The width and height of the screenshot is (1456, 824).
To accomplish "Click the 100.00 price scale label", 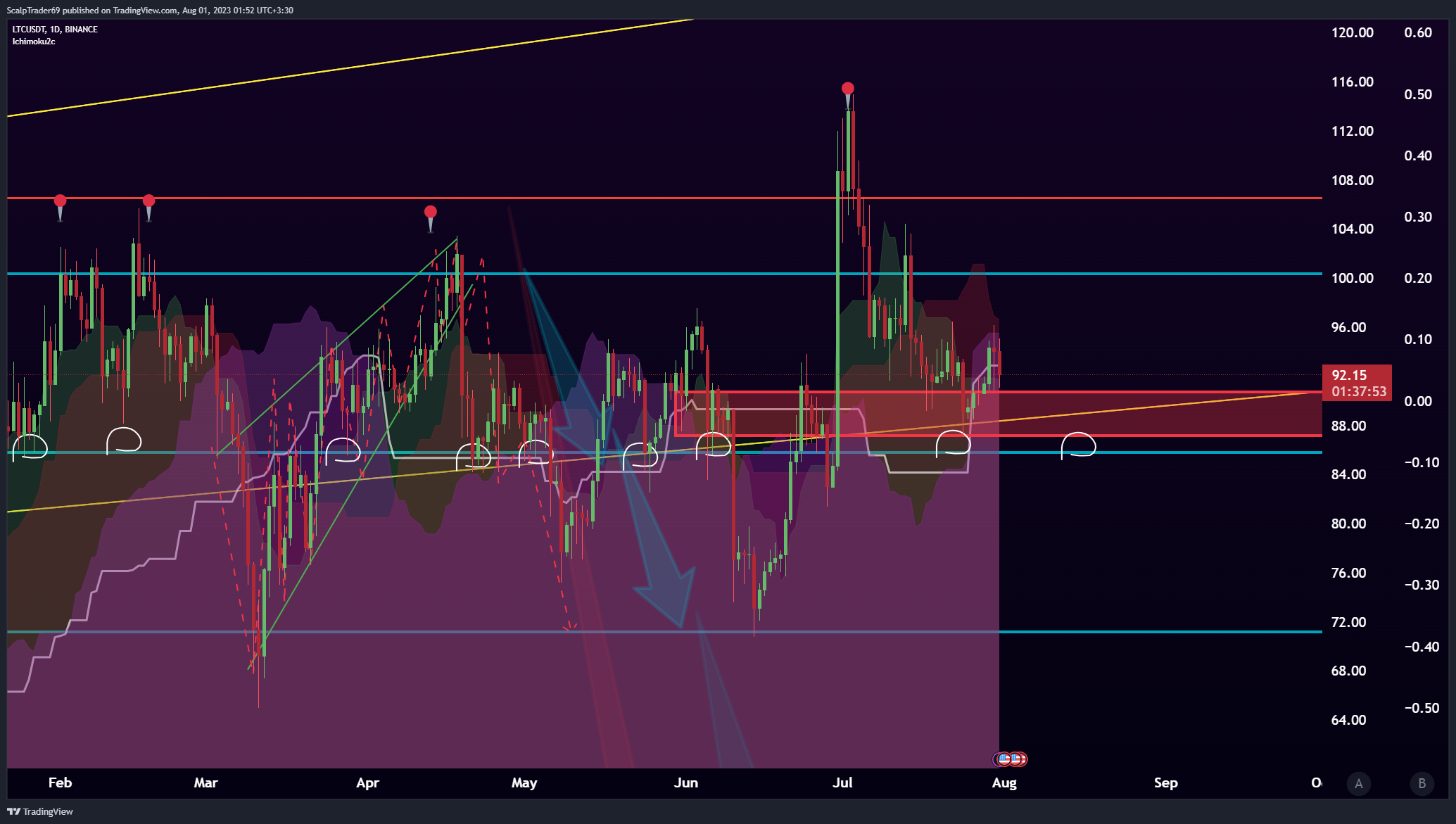I will click(x=1352, y=278).
